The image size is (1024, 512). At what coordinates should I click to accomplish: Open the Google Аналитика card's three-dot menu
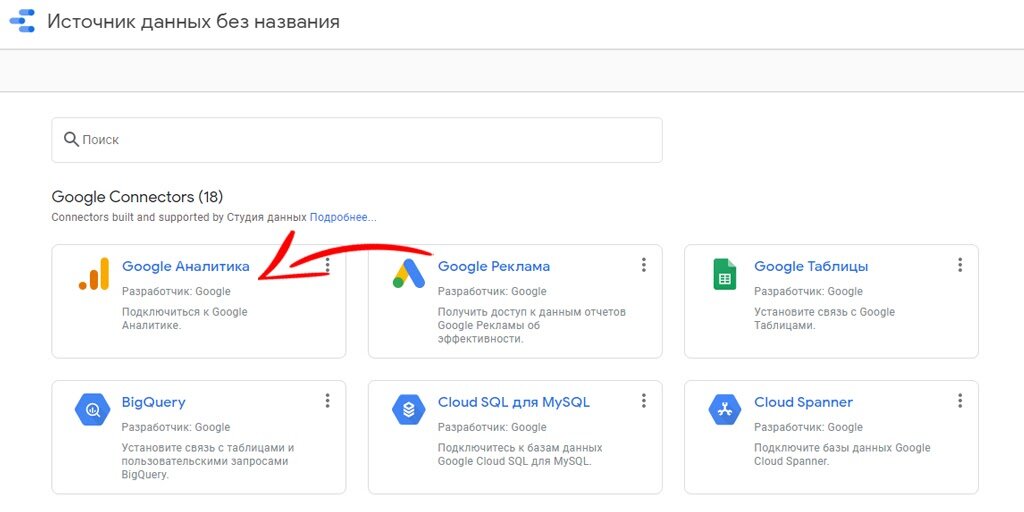[328, 264]
